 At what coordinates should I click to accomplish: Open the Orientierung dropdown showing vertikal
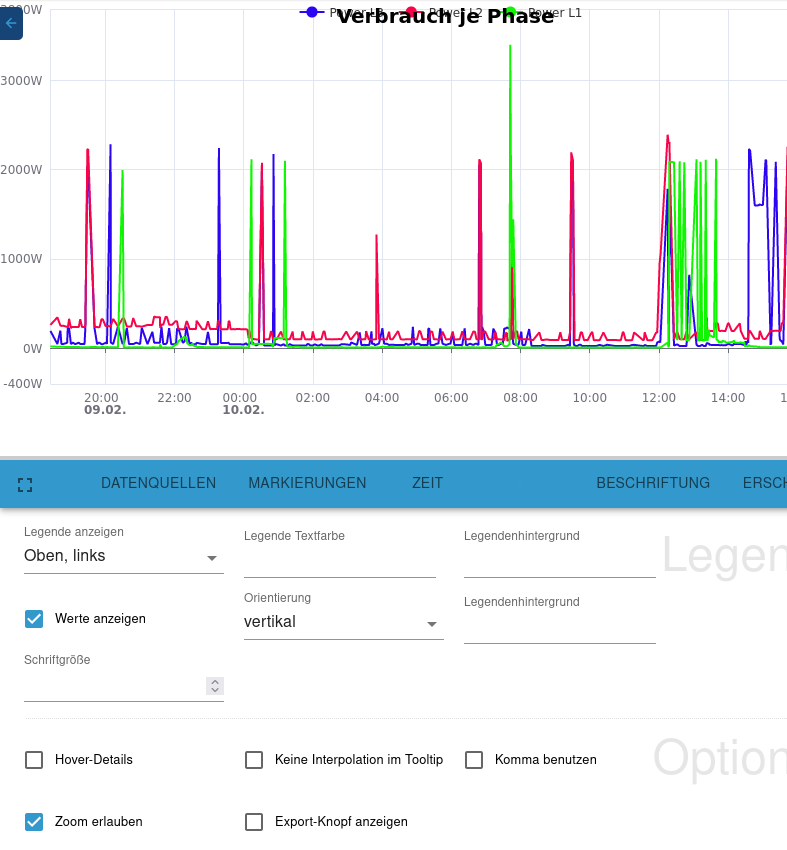click(x=344, y=622)
